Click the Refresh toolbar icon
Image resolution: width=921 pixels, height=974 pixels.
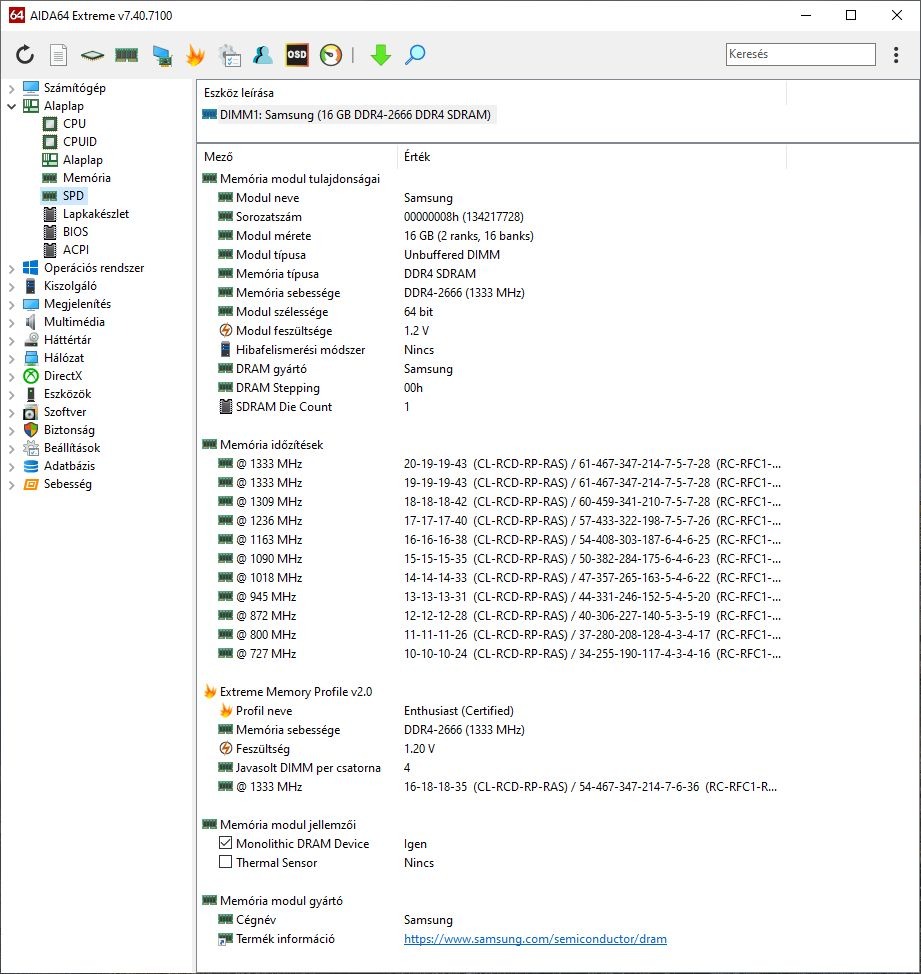pos(25,55)
